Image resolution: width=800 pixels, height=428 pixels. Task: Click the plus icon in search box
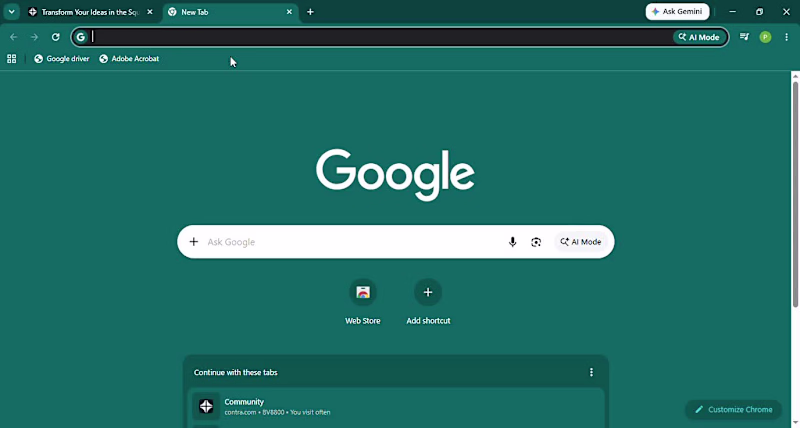click(193, 242)
